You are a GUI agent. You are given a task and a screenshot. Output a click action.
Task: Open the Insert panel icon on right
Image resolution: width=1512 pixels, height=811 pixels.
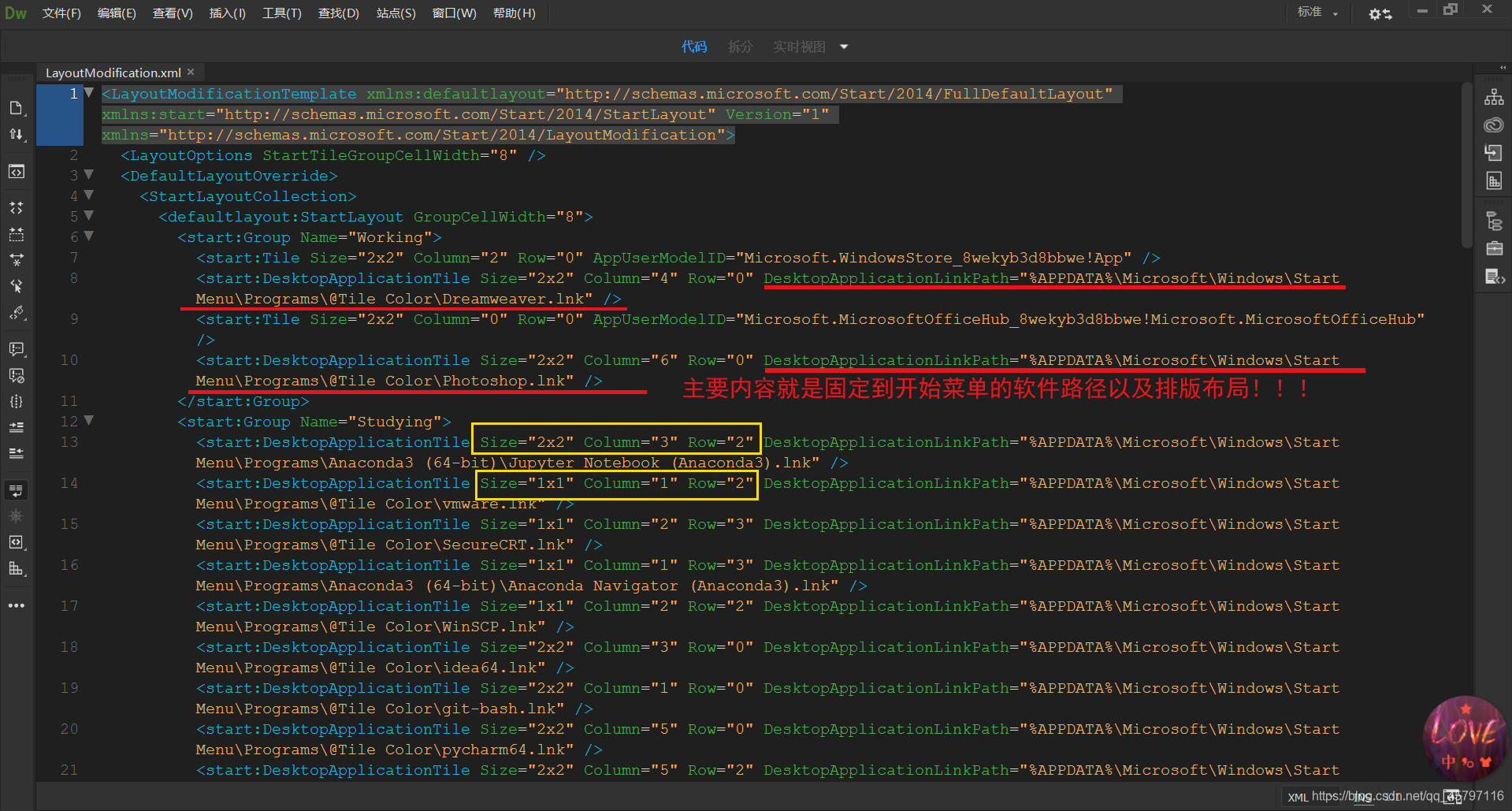click(x=1493, y=153)
